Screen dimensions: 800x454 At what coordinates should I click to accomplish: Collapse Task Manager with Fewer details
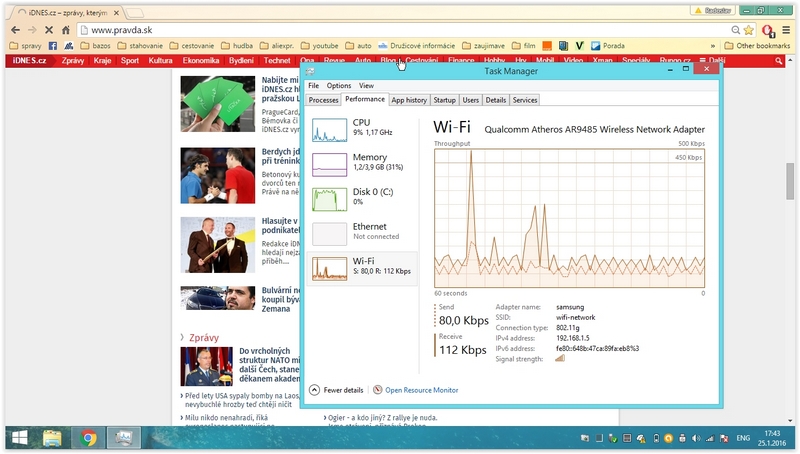(x=337, y=390)
